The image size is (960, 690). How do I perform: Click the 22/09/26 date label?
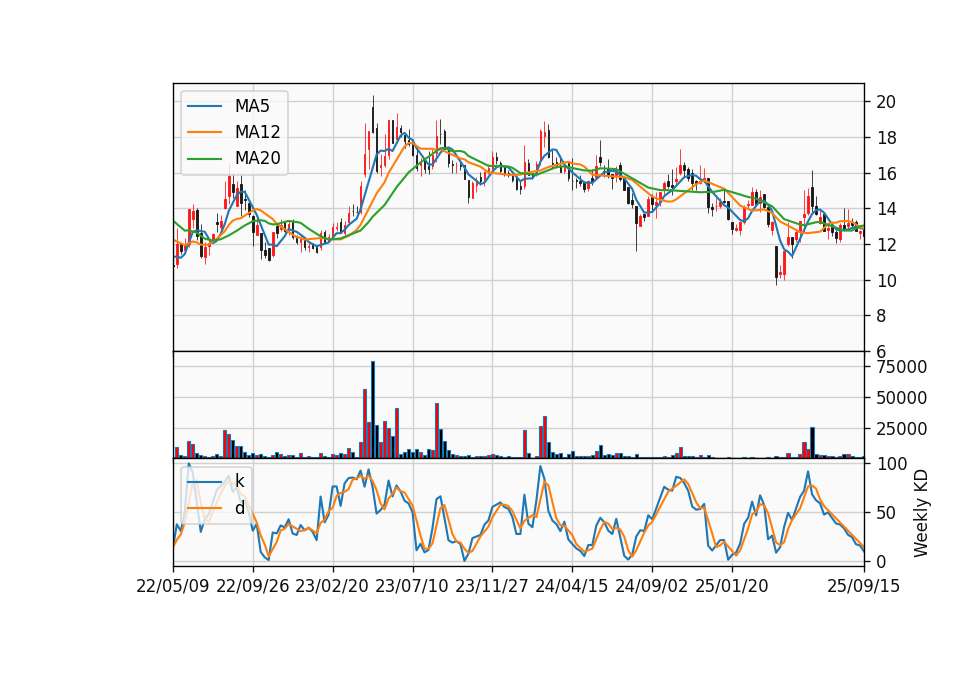[253, 586]
